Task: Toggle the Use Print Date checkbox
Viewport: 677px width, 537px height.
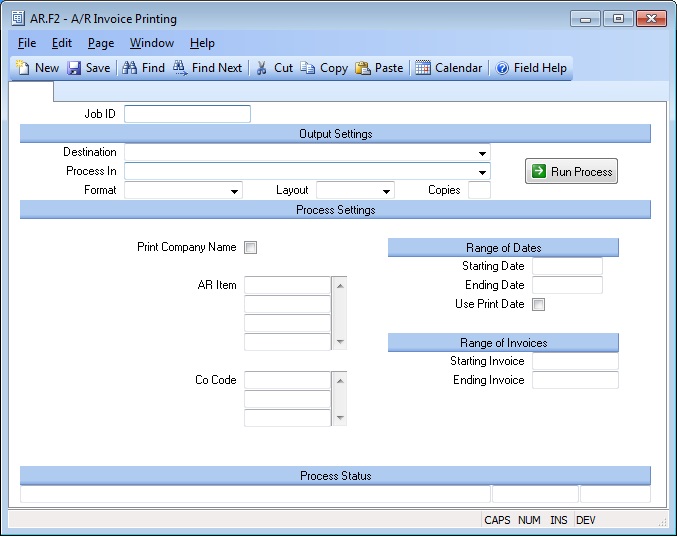Action: (539, 305)
